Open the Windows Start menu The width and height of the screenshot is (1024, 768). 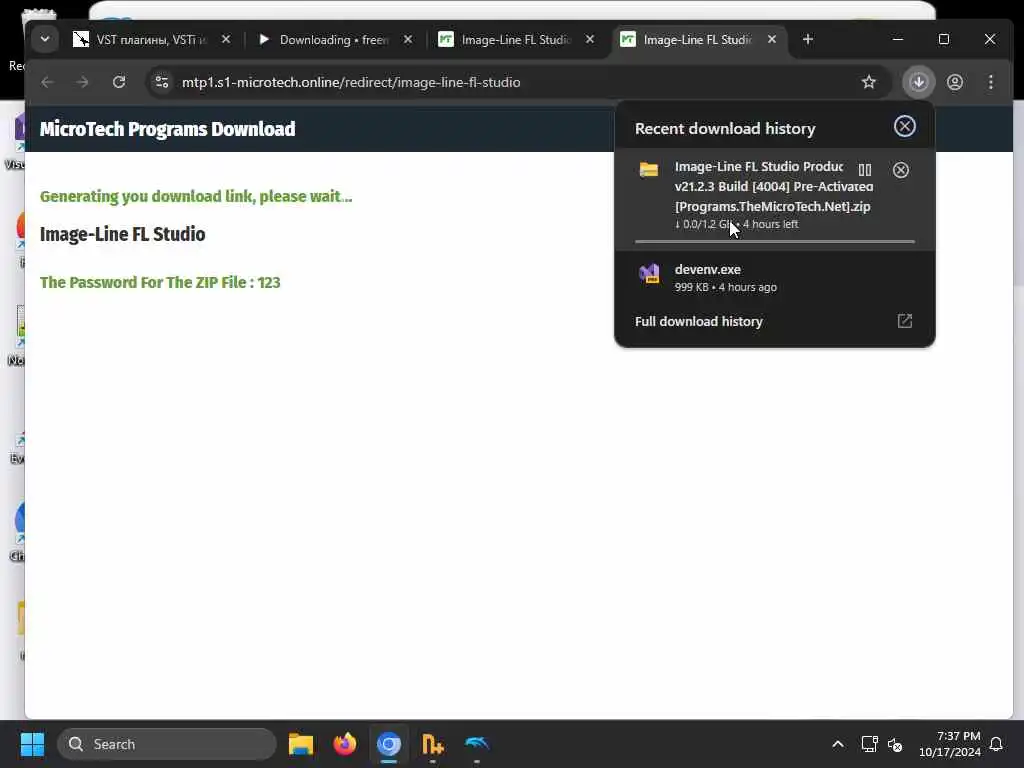pos(32,744)
